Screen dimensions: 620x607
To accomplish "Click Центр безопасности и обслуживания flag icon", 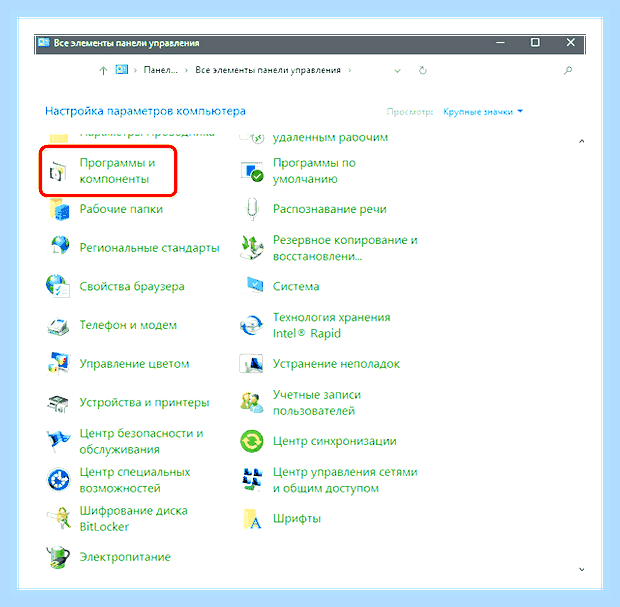I will point(58,441).
